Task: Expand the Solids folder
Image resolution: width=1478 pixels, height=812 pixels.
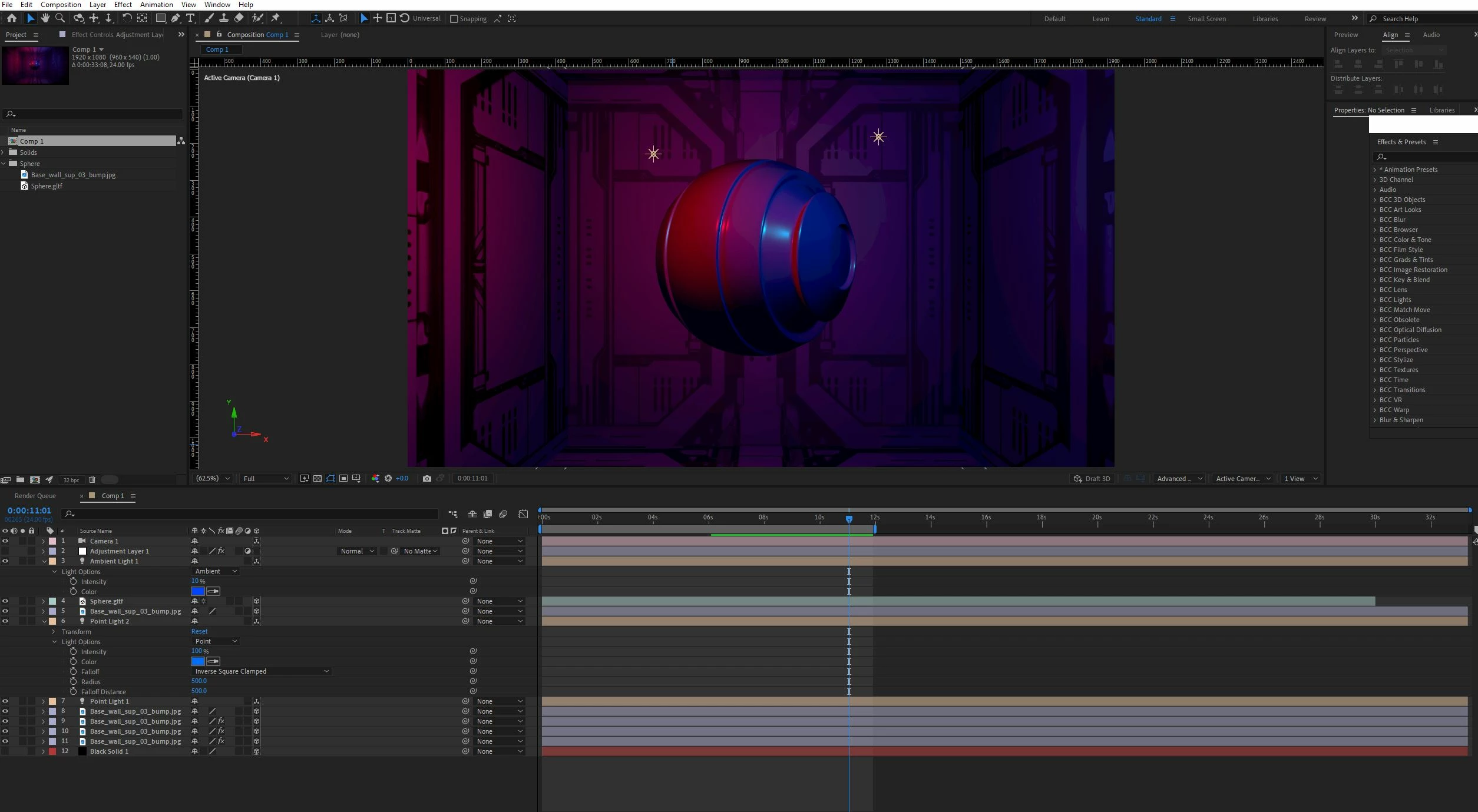Action: pyautogui.click(x=4, y=153)
